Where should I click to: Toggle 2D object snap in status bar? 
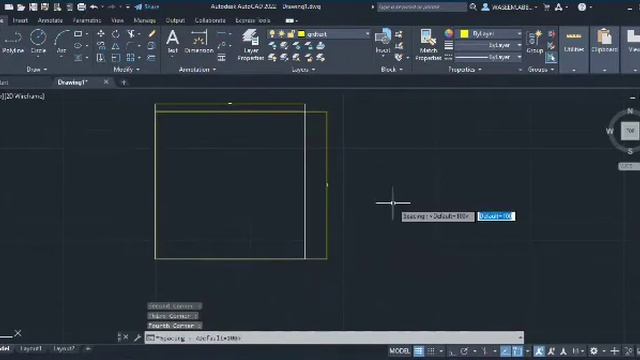[518, 351]
